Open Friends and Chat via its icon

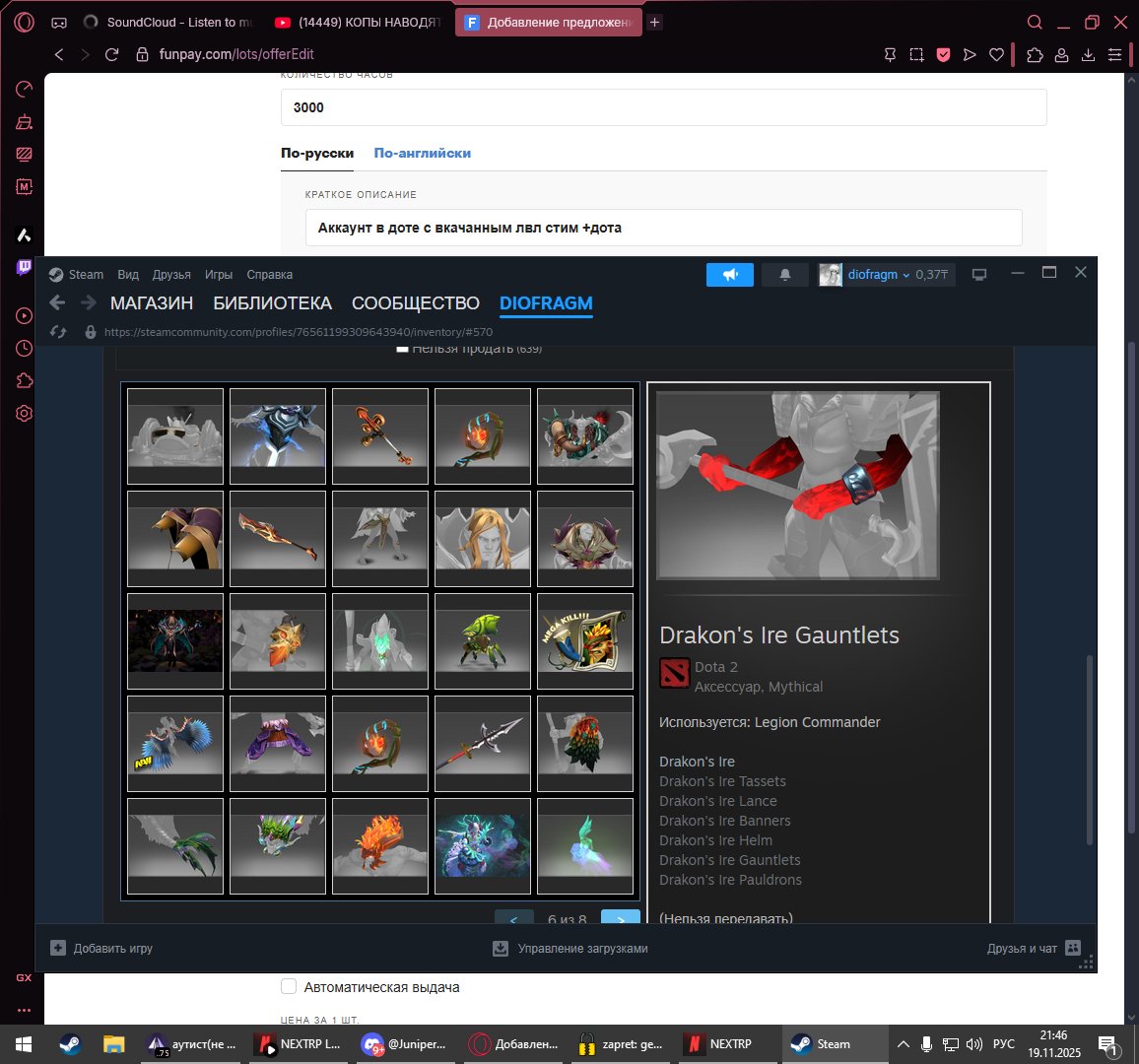[x=1071, y=948]
